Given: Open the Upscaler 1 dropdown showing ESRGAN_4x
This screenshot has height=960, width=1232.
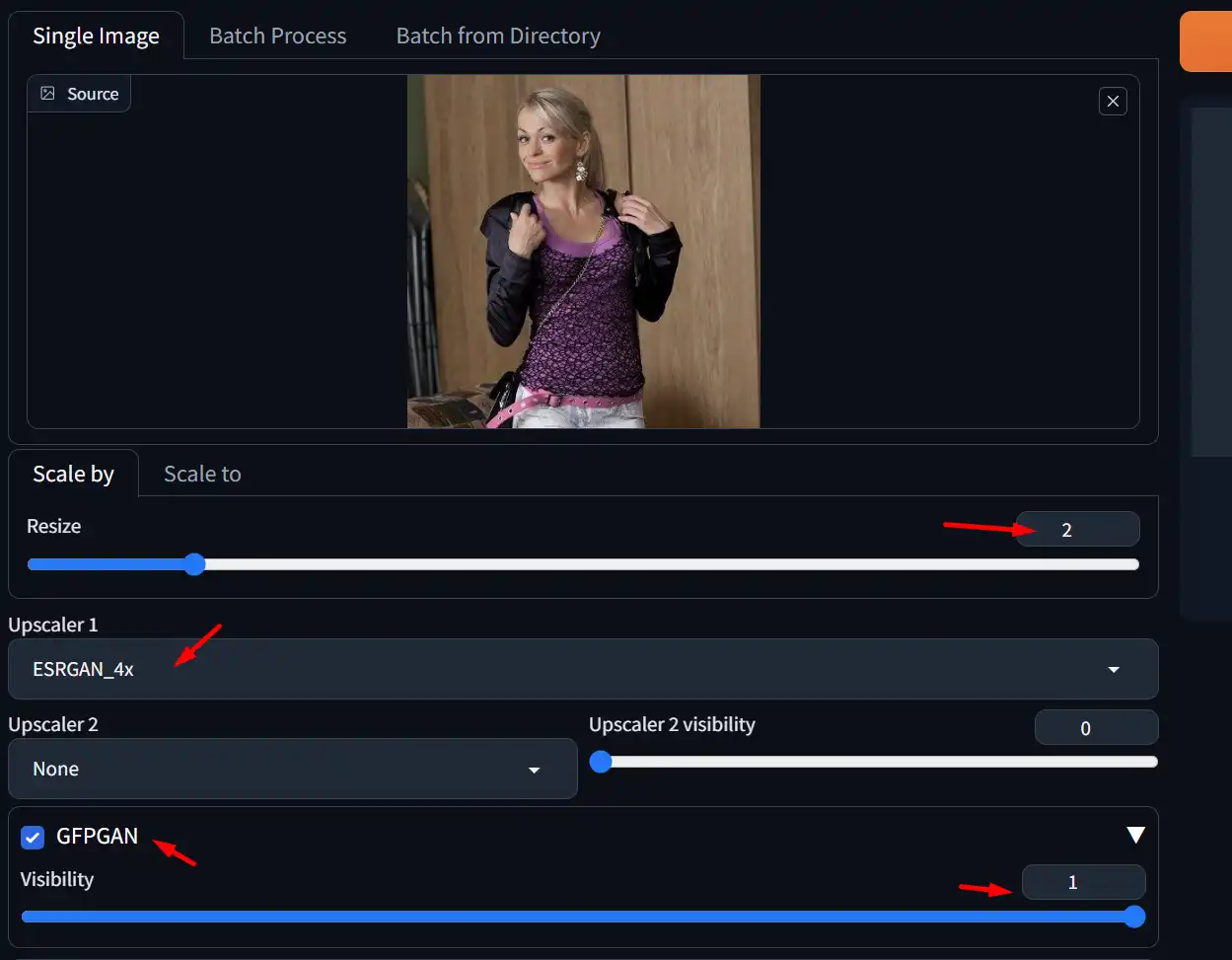Looking at the screenshot, I should click(583, 669).
